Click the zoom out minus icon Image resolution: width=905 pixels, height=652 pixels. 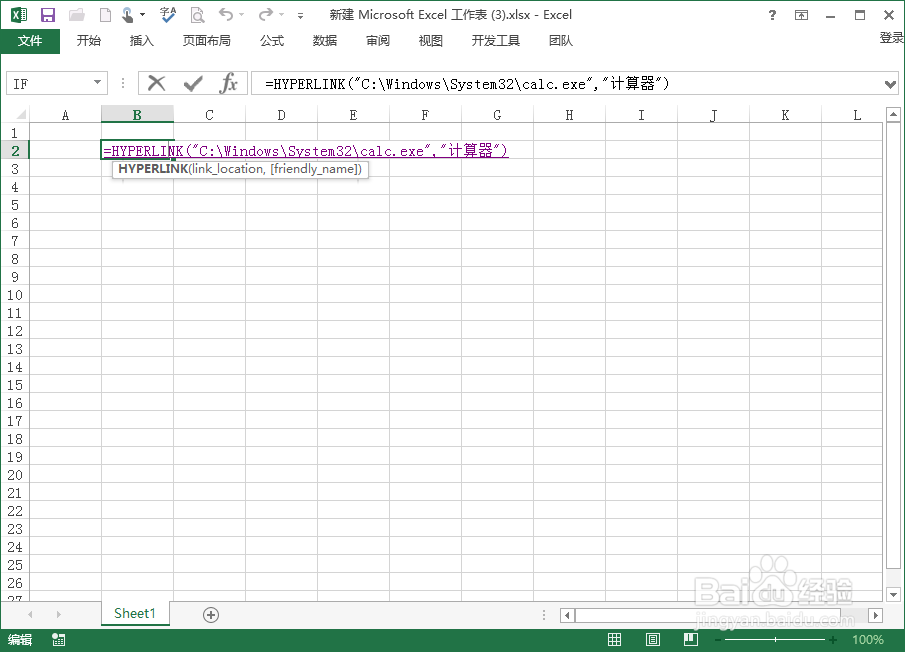[718, 640]
